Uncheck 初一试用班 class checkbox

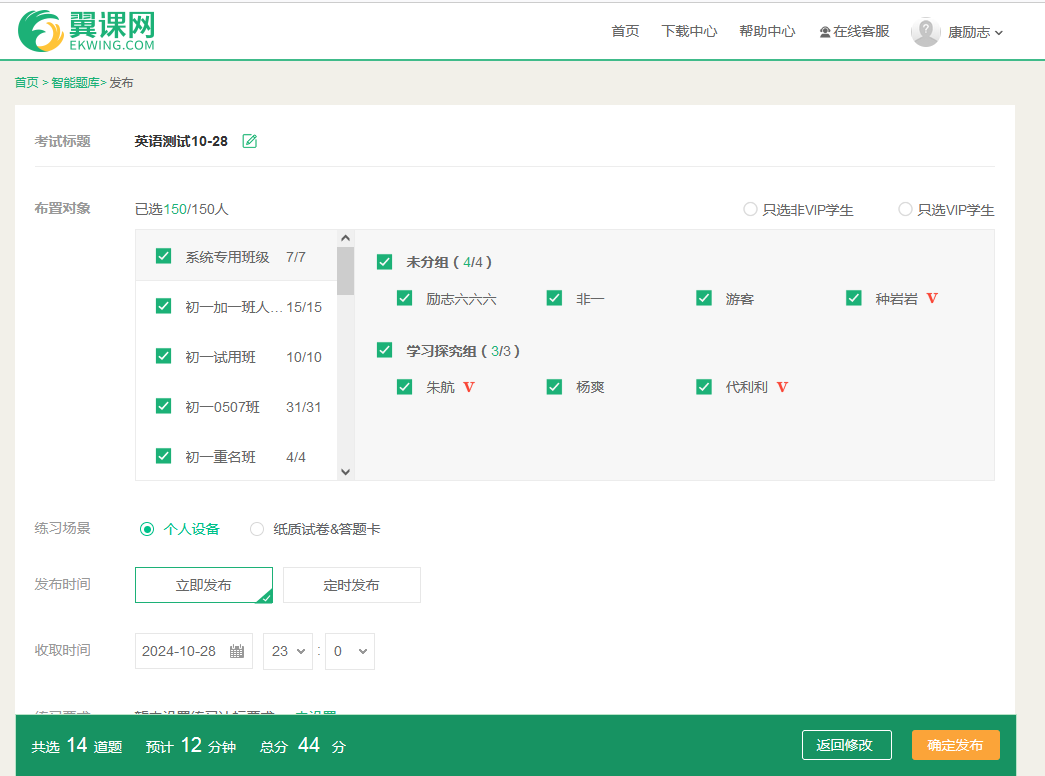pos(163,356)
